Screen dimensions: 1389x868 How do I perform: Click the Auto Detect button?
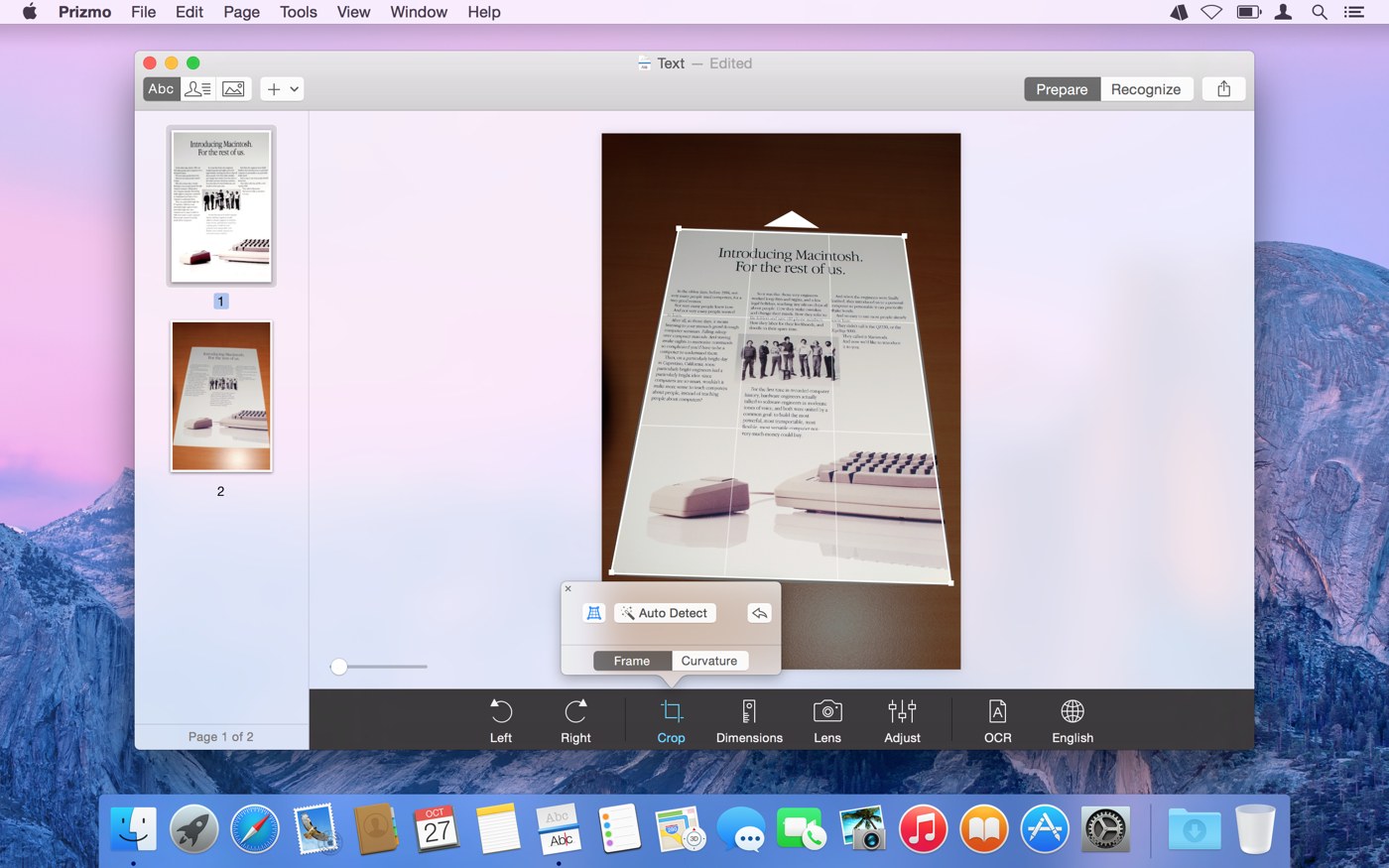[664, 613]
